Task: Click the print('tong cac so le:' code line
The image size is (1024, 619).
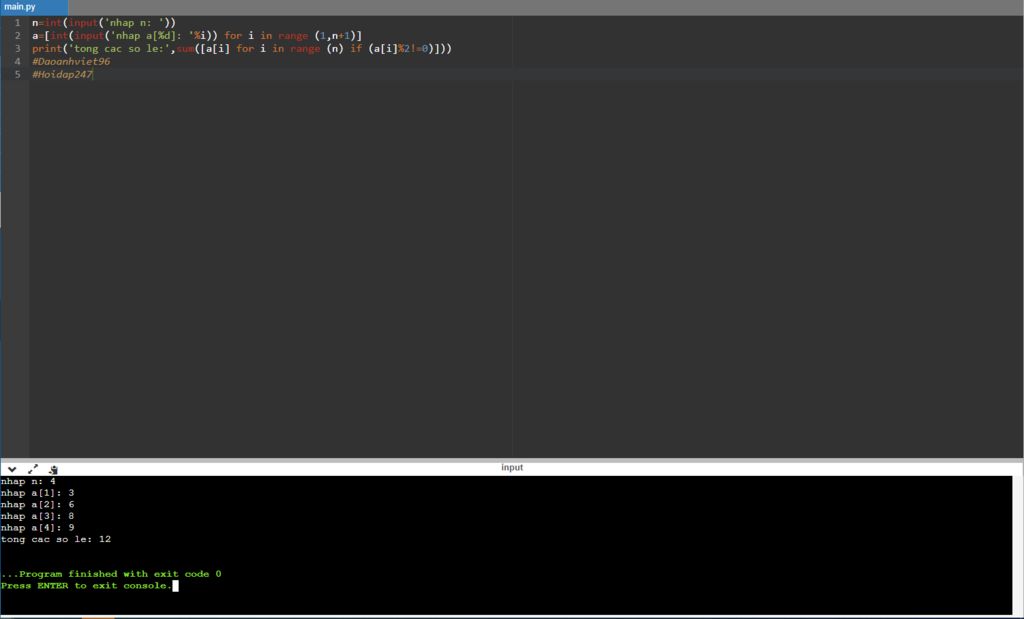Action: tap(242, 49)
